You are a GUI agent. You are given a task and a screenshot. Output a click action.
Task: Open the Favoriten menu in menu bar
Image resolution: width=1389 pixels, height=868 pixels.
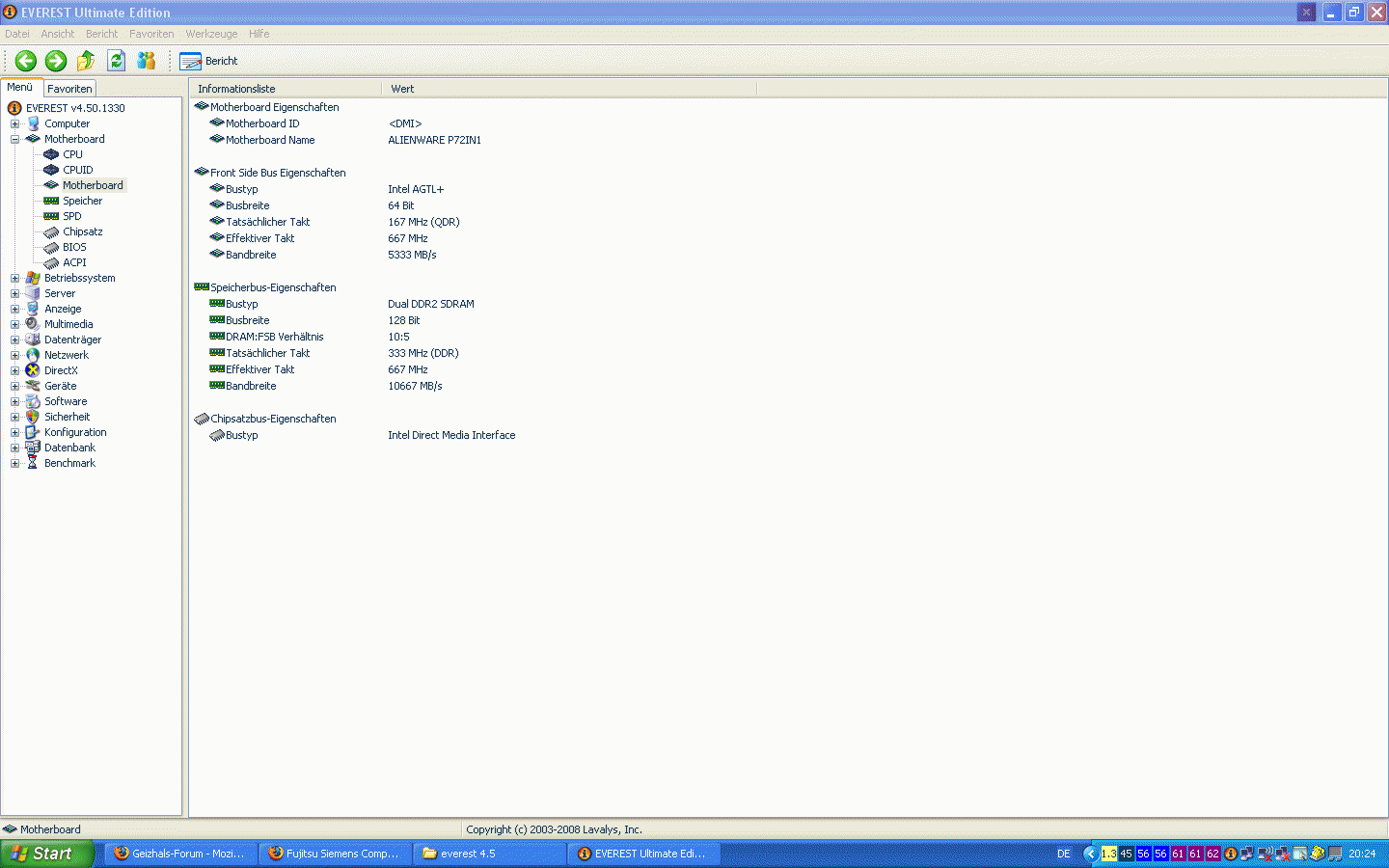151,34
